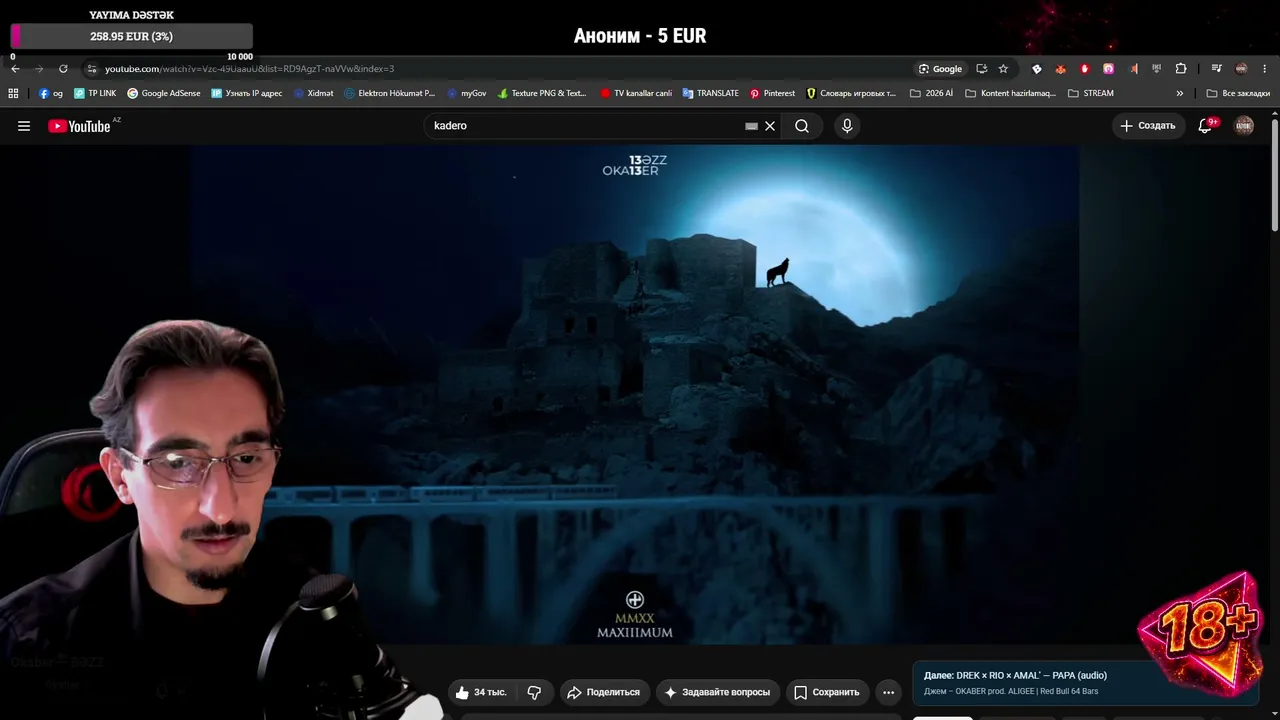The height and width of the screenshot is (720, 1280).
Task: Open the Google AdSense bookmark
Action: point(164,93)
